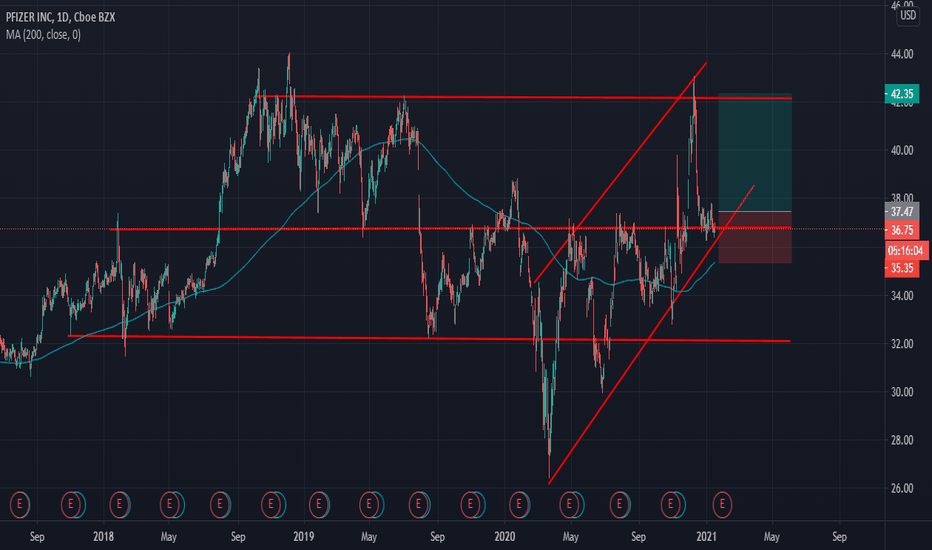Click the 37.47 entry price label
The width and height of the screenshot is (932, 550).
[x=902, y=212]
